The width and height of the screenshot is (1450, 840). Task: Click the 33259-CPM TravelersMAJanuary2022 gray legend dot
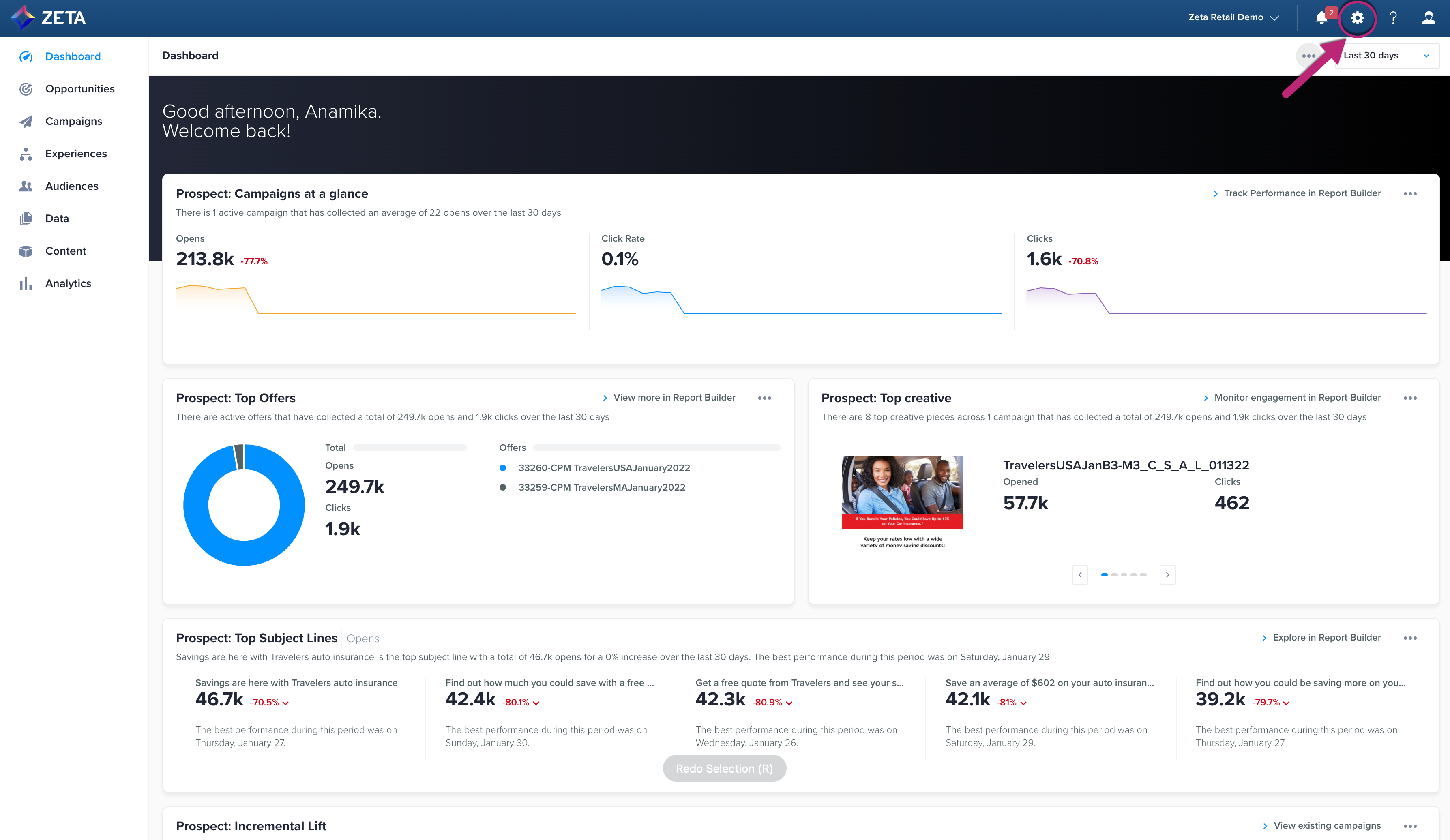pos(503,487)
